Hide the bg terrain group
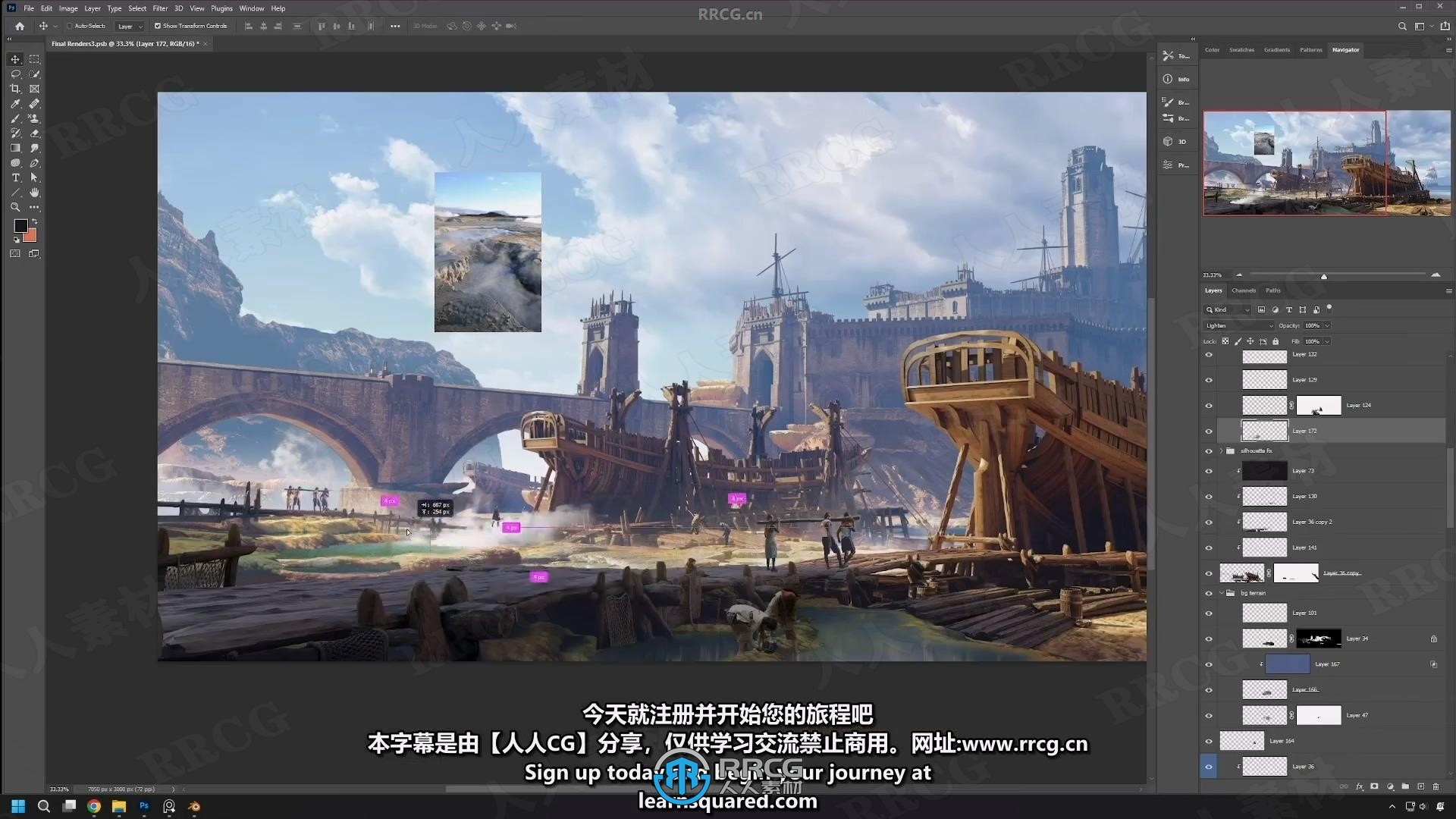The image size is (1456, 819). pos(1209,594)
